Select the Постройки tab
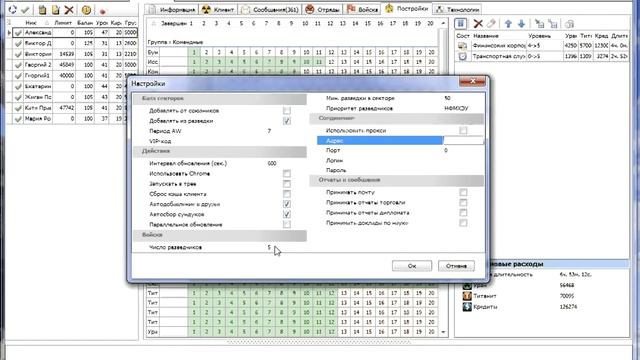640x360 pixels. 407,8
